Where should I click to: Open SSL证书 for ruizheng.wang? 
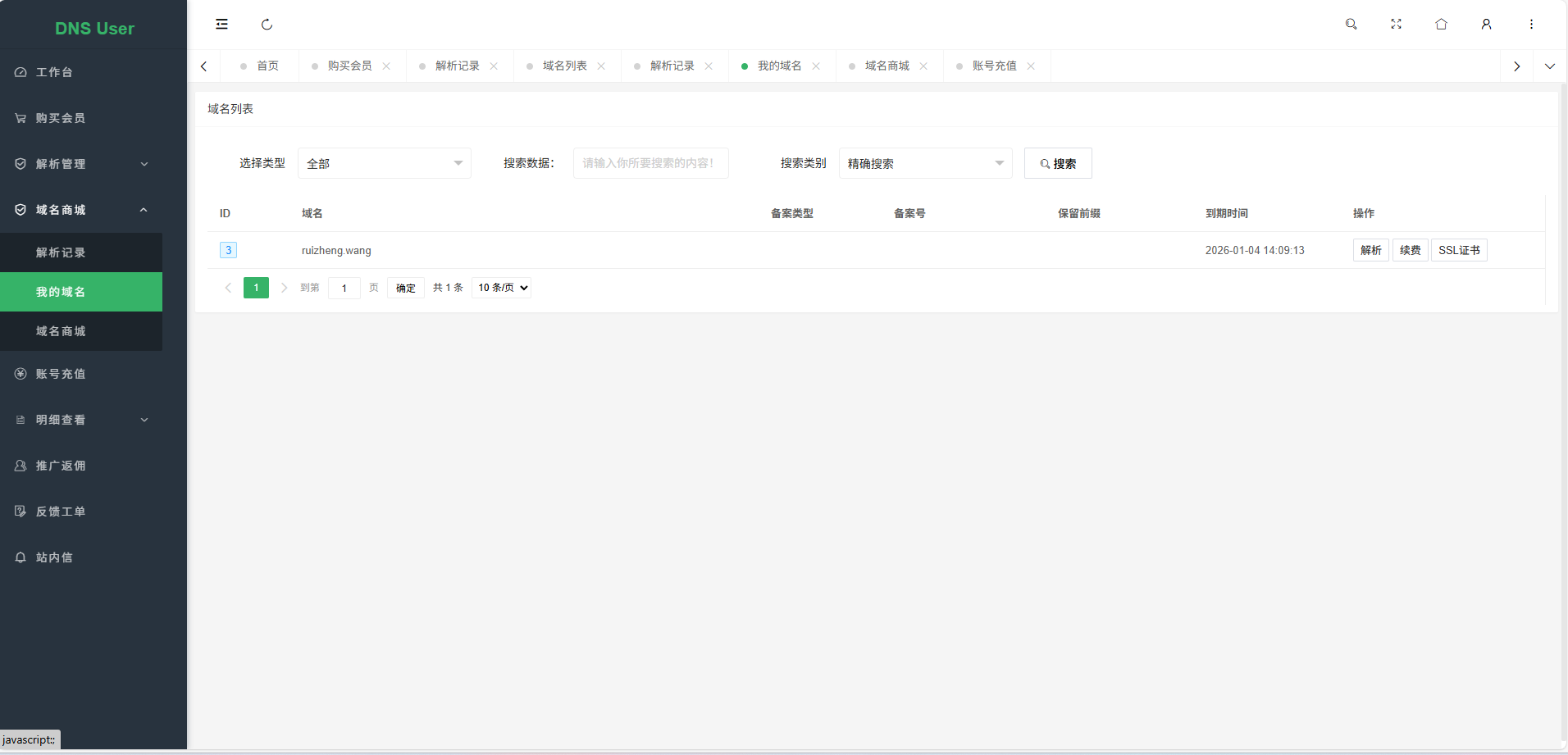tap(1460, 250)
